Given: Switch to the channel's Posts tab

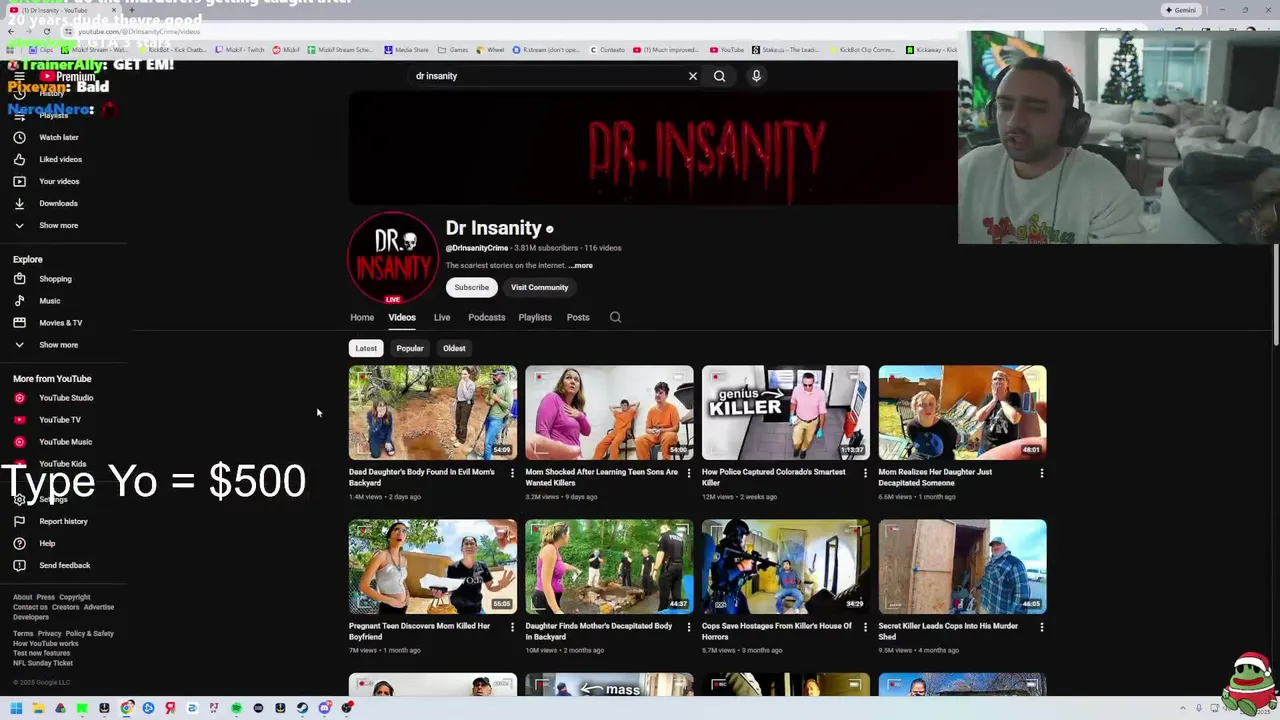Looking at the screenshot, I should [x=578, y=317].
